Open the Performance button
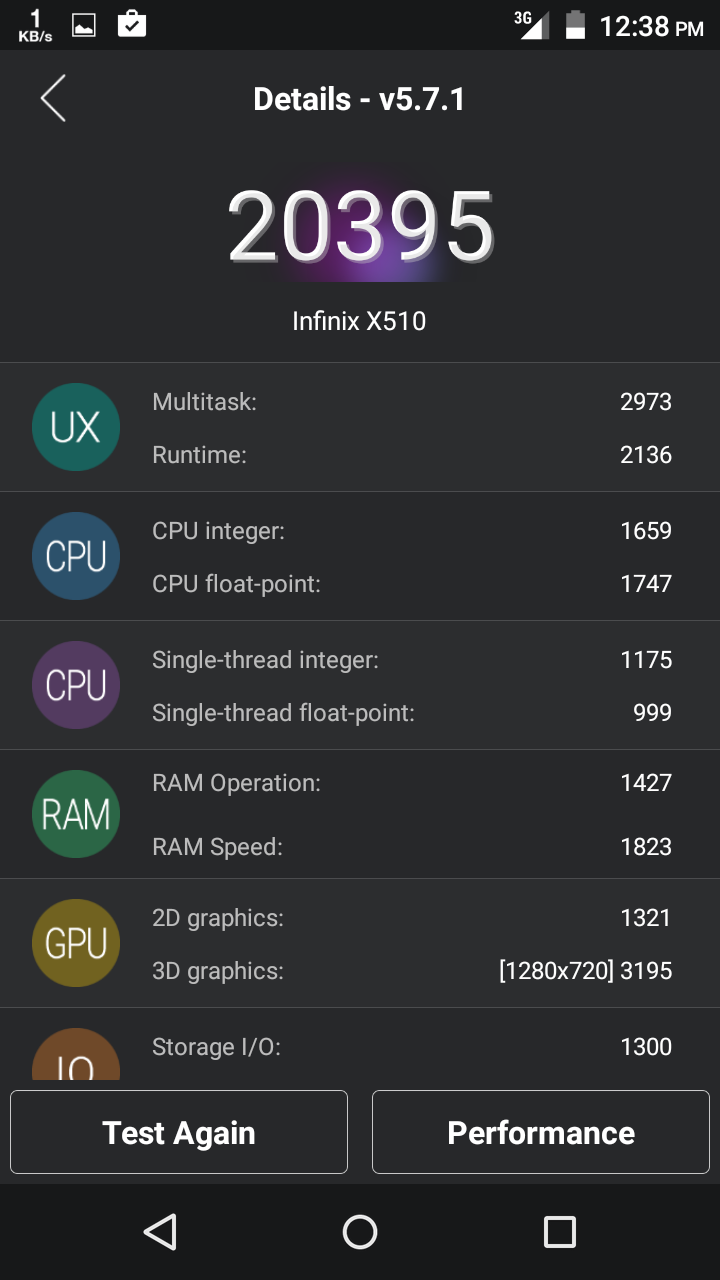This screenshot has width=720, height=1280. (540, 1132)
